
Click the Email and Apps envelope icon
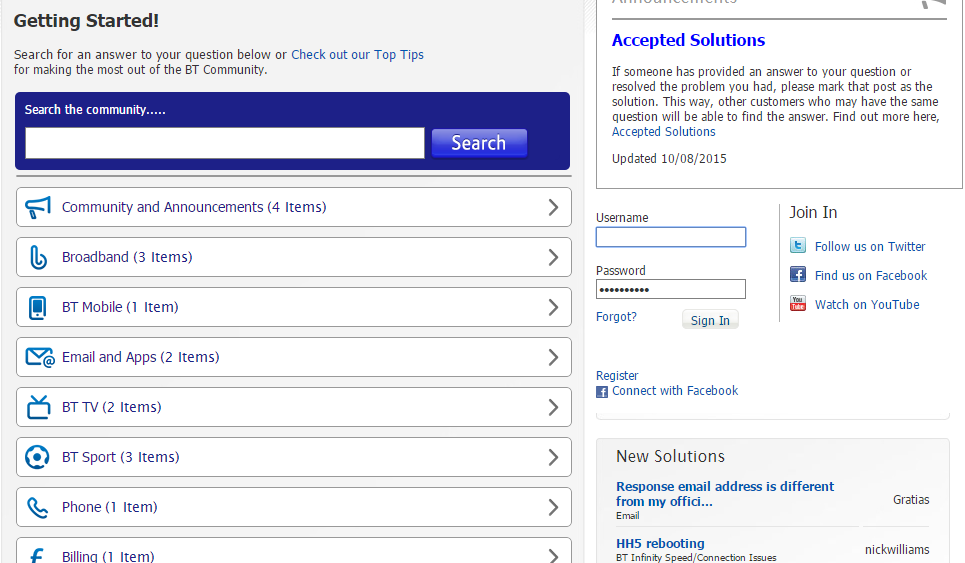tap(40, 357)
